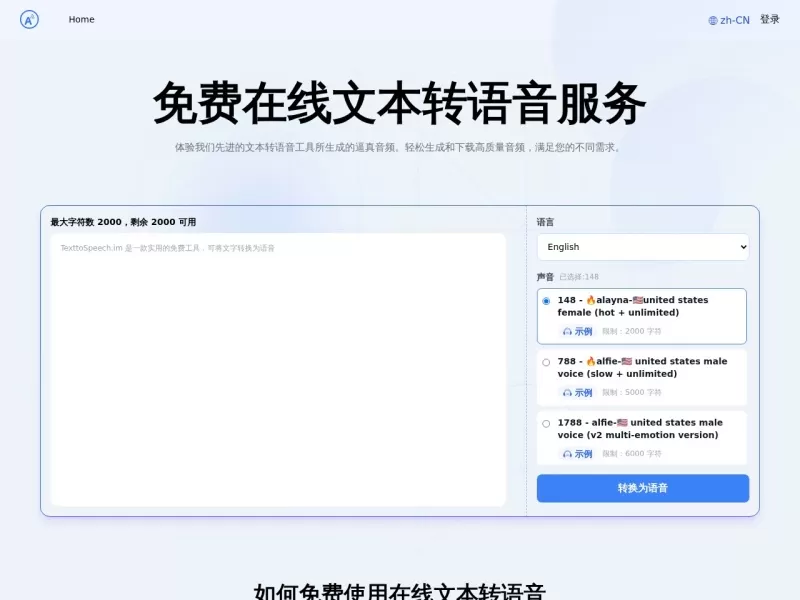This screenshot has width=800, height=600.
Task: Select the radio button for voice 148 alayna
Action: (x=546, y=300)
